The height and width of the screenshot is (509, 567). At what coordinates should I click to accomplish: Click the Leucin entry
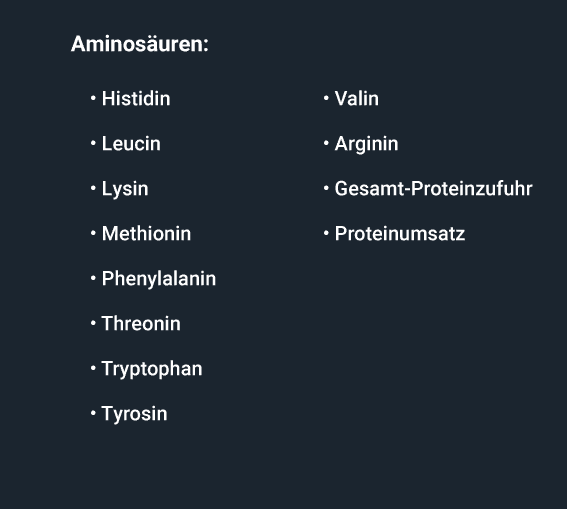131,144
